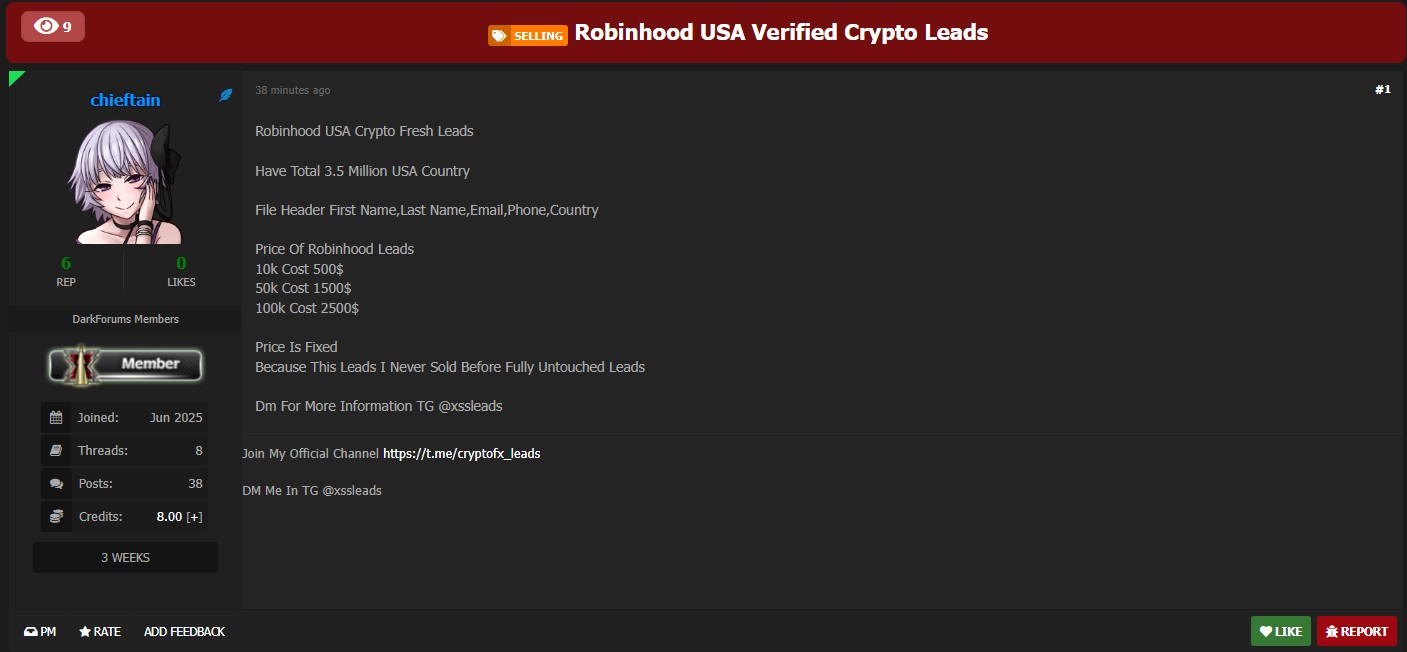The height and width of the screenshot is (652, 1407).
Task: Click the calendar icon next to Joined
Action: [55, 417]
